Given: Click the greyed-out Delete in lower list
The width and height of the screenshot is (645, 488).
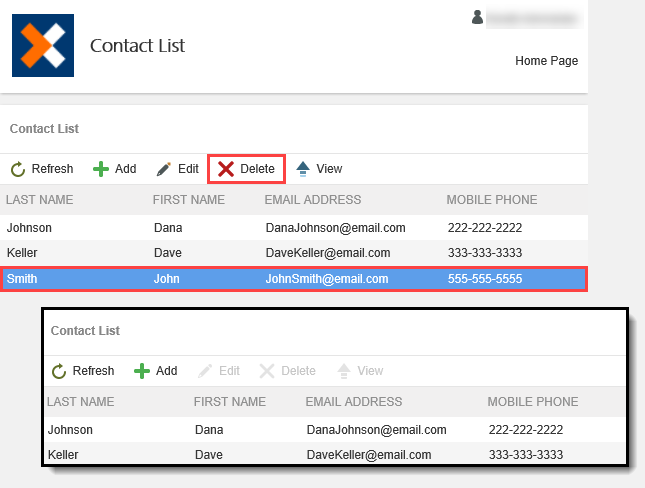Looking at the screenshot, I should [287, 371].
